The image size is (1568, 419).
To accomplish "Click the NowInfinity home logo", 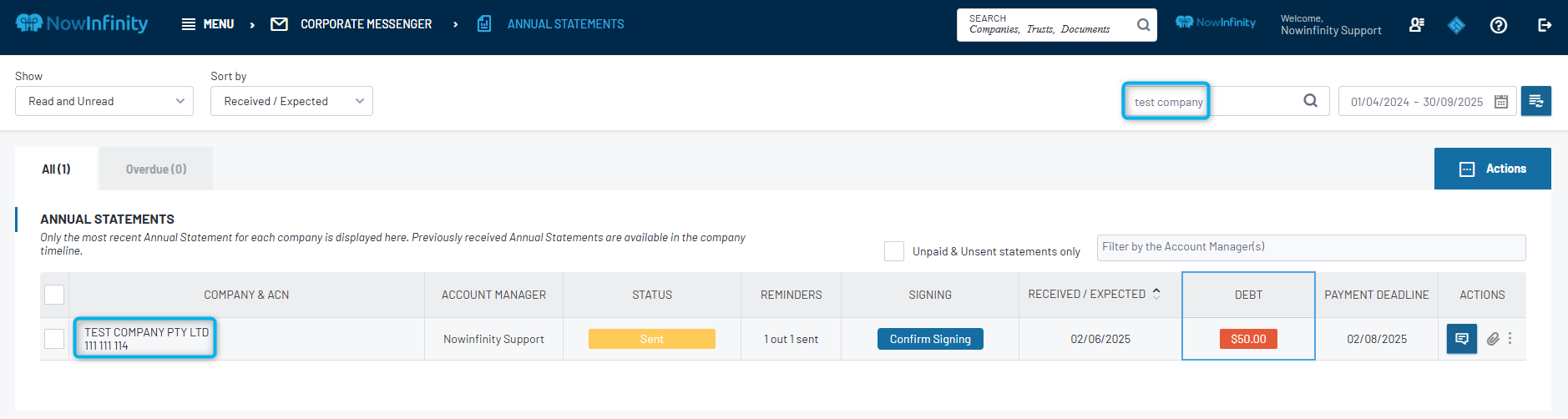I will point(82,23).
